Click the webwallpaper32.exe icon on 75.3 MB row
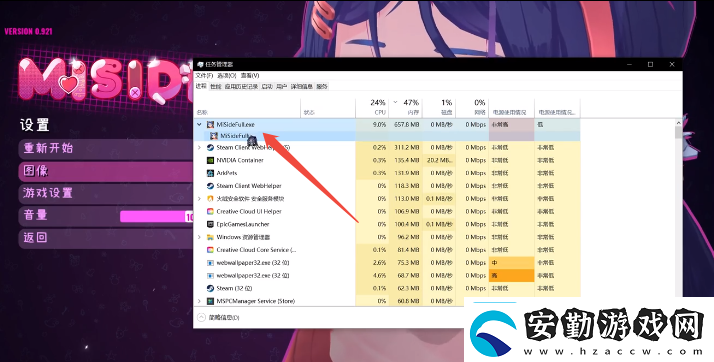714x362 pixels. click(x=210, y=263)
